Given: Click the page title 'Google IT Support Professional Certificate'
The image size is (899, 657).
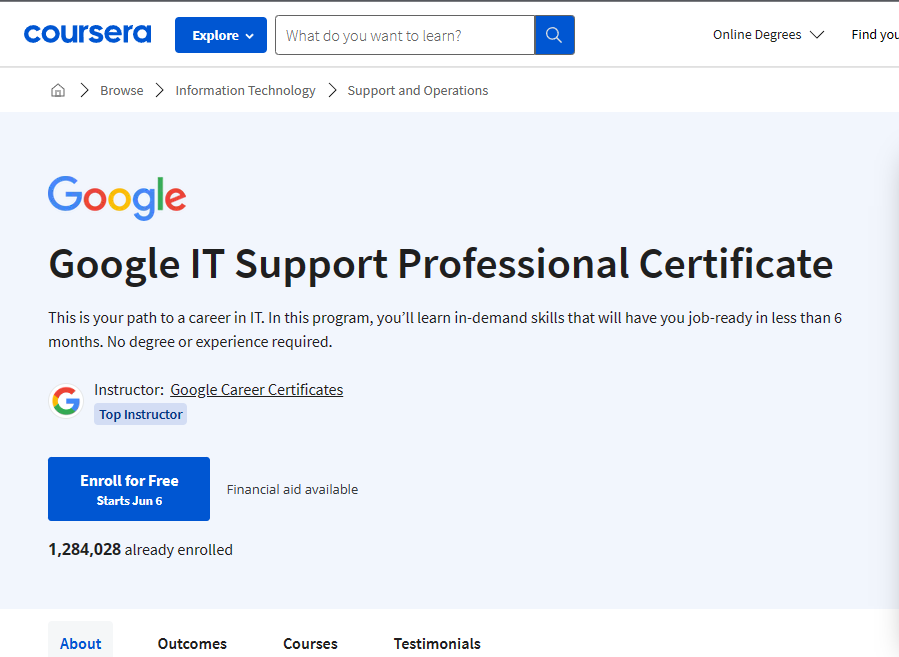Looking at the screenshot, I should [x=440, y=264].
